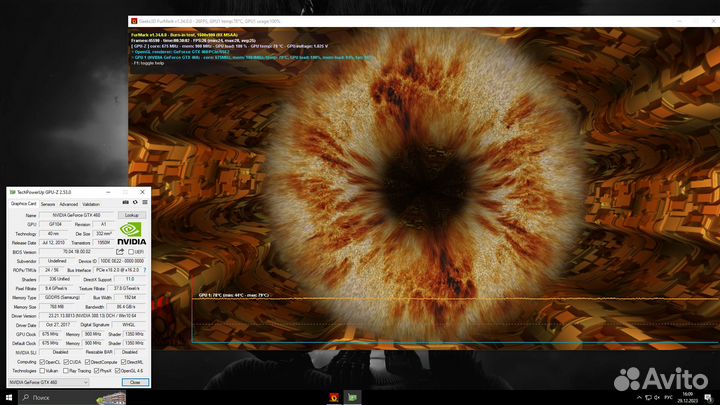
Task: Toggle the PhysX checkbox
Action: click(97, 370)
